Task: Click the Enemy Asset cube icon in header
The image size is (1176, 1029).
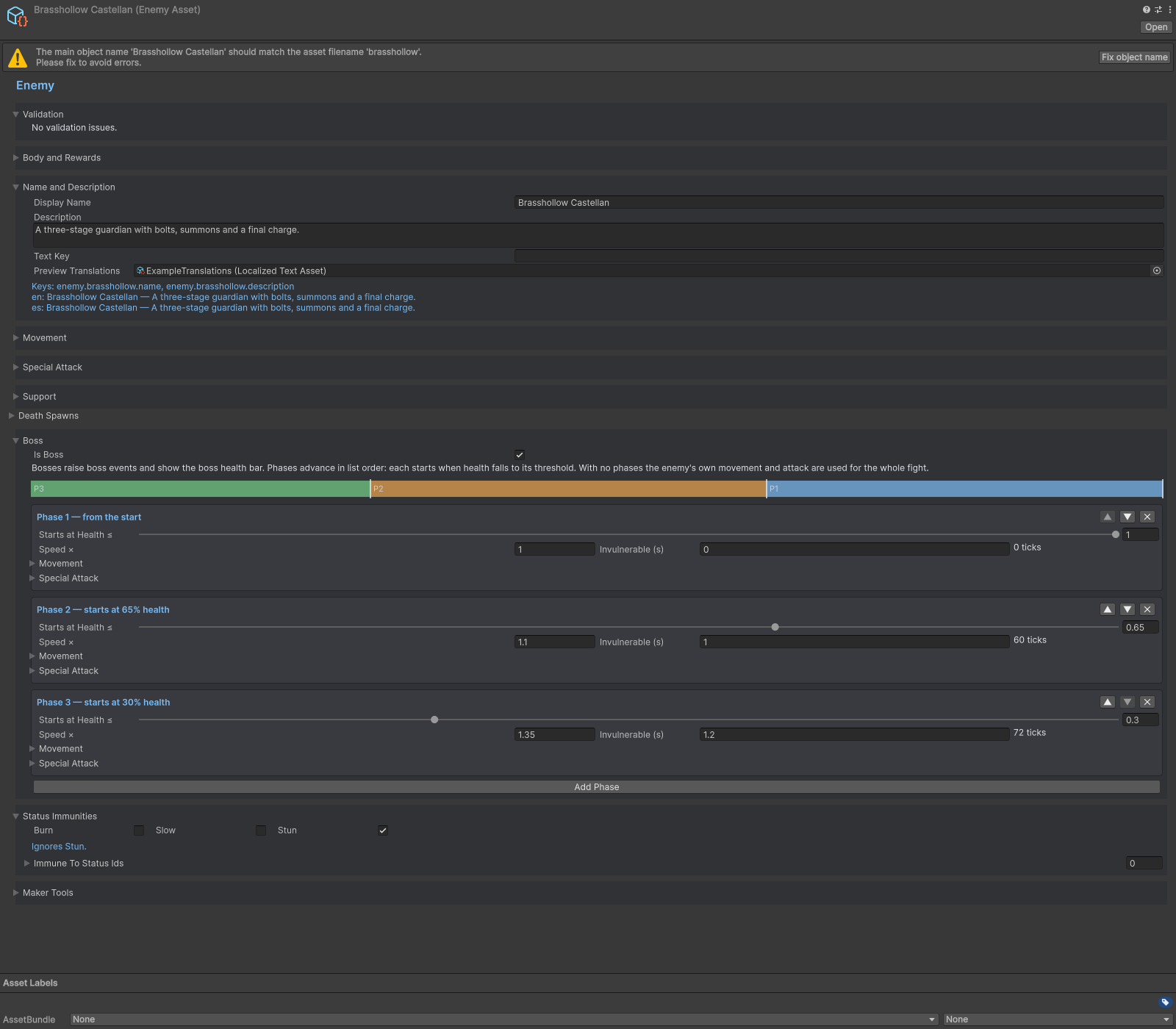Action: tap(17, 16)
